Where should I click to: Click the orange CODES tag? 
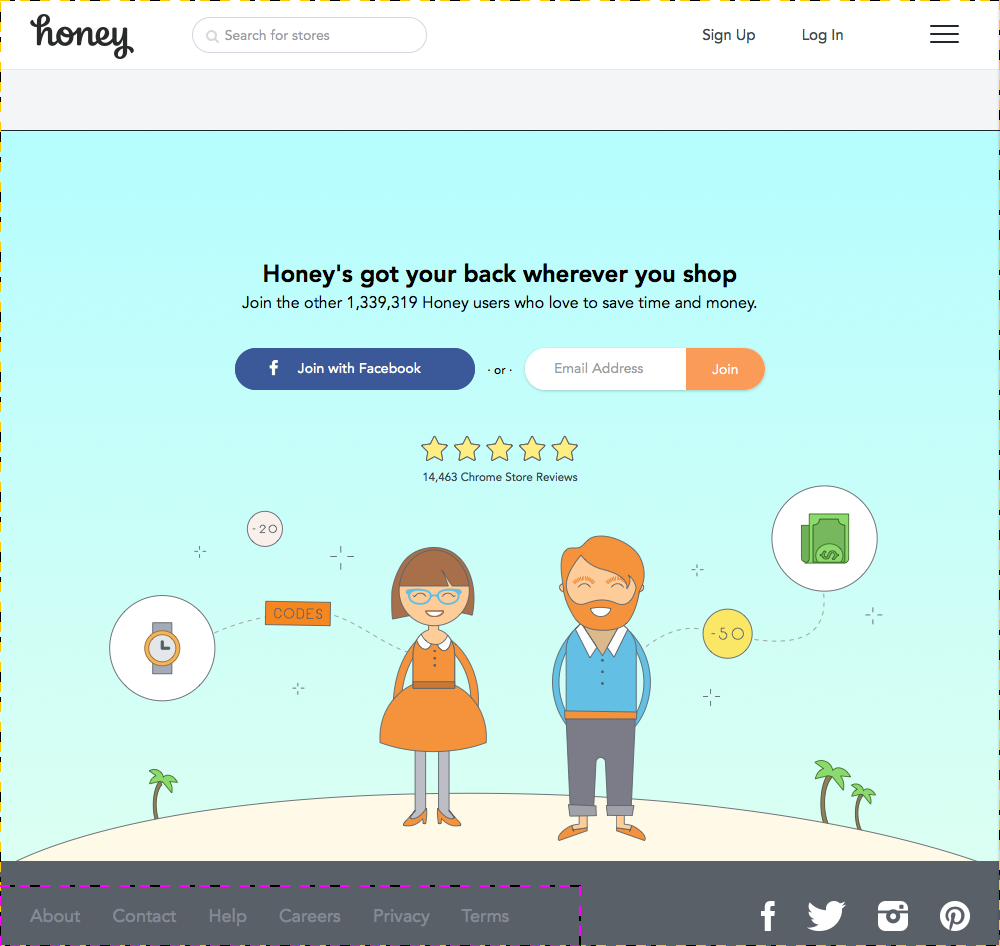click(x=298, y=614)
